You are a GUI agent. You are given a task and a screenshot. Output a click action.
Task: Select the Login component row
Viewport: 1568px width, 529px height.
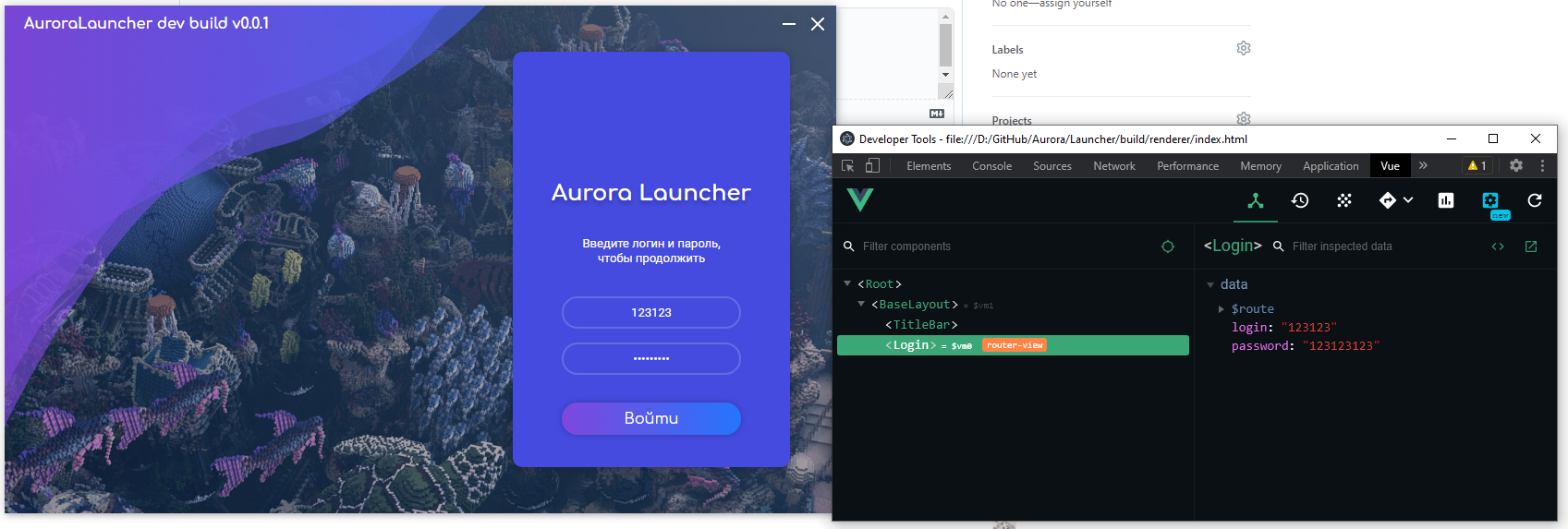pos(1013,345)
